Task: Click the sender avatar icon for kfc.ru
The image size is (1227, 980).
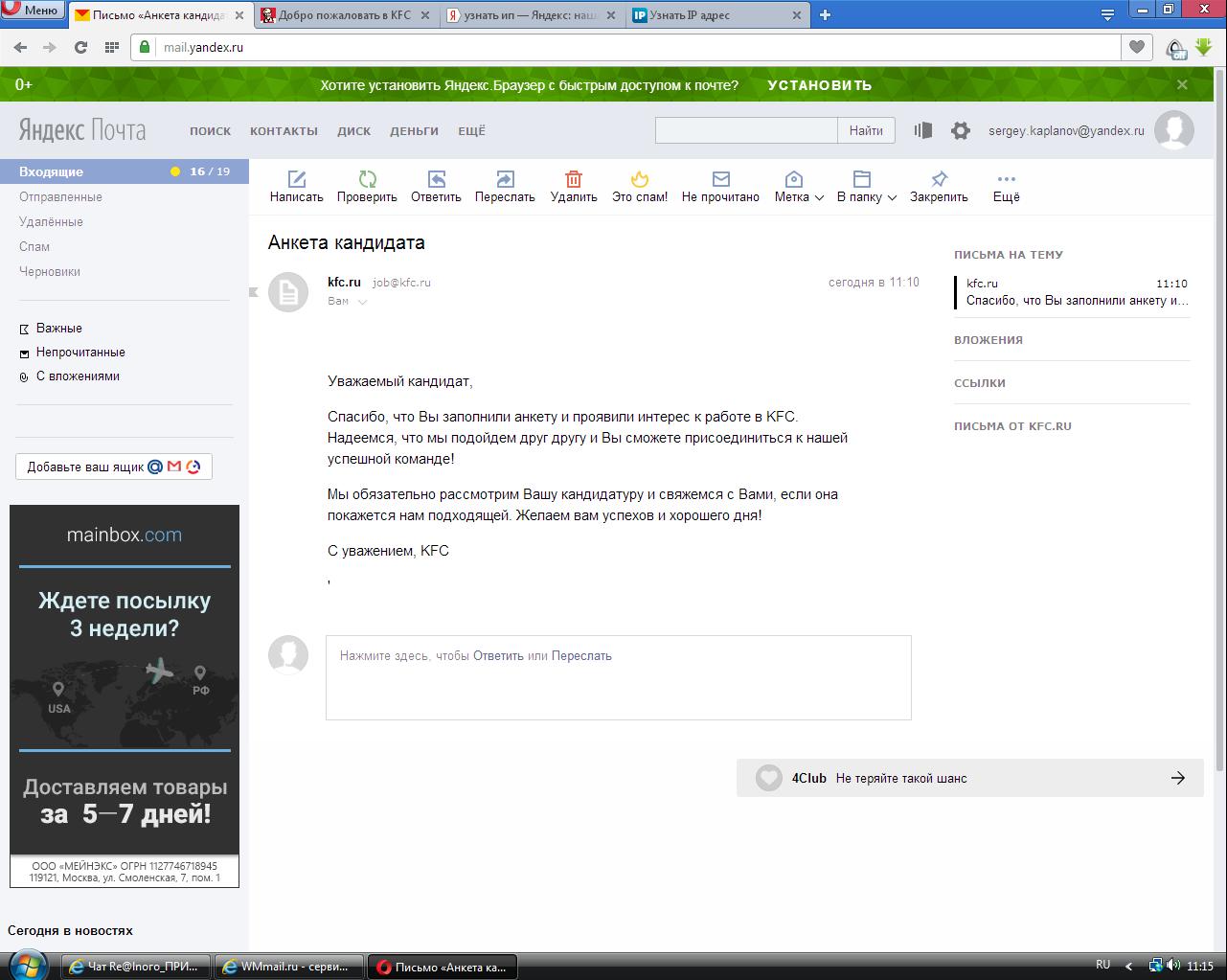Action: pos(288,292)
